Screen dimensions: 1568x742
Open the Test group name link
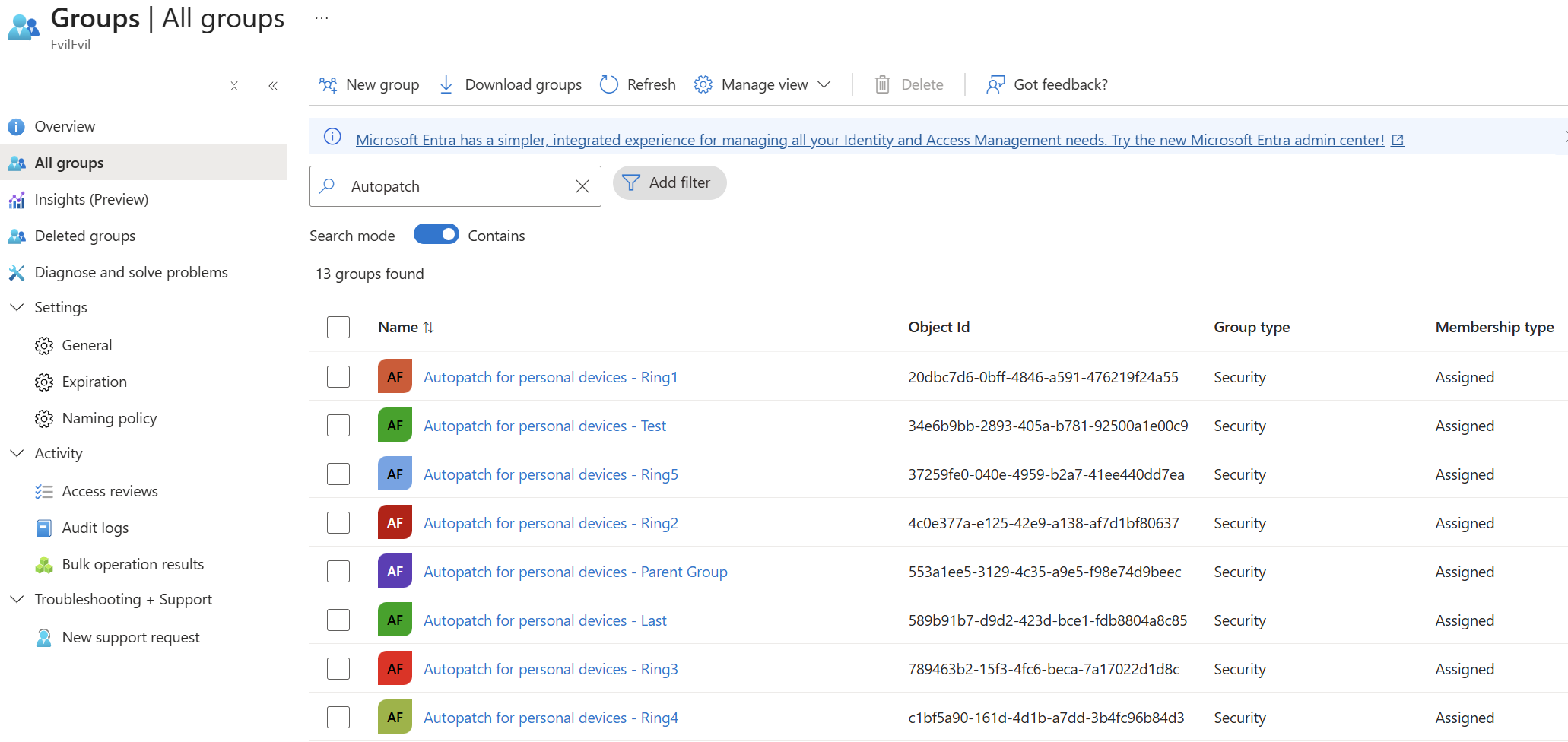(x=544, y=426)
